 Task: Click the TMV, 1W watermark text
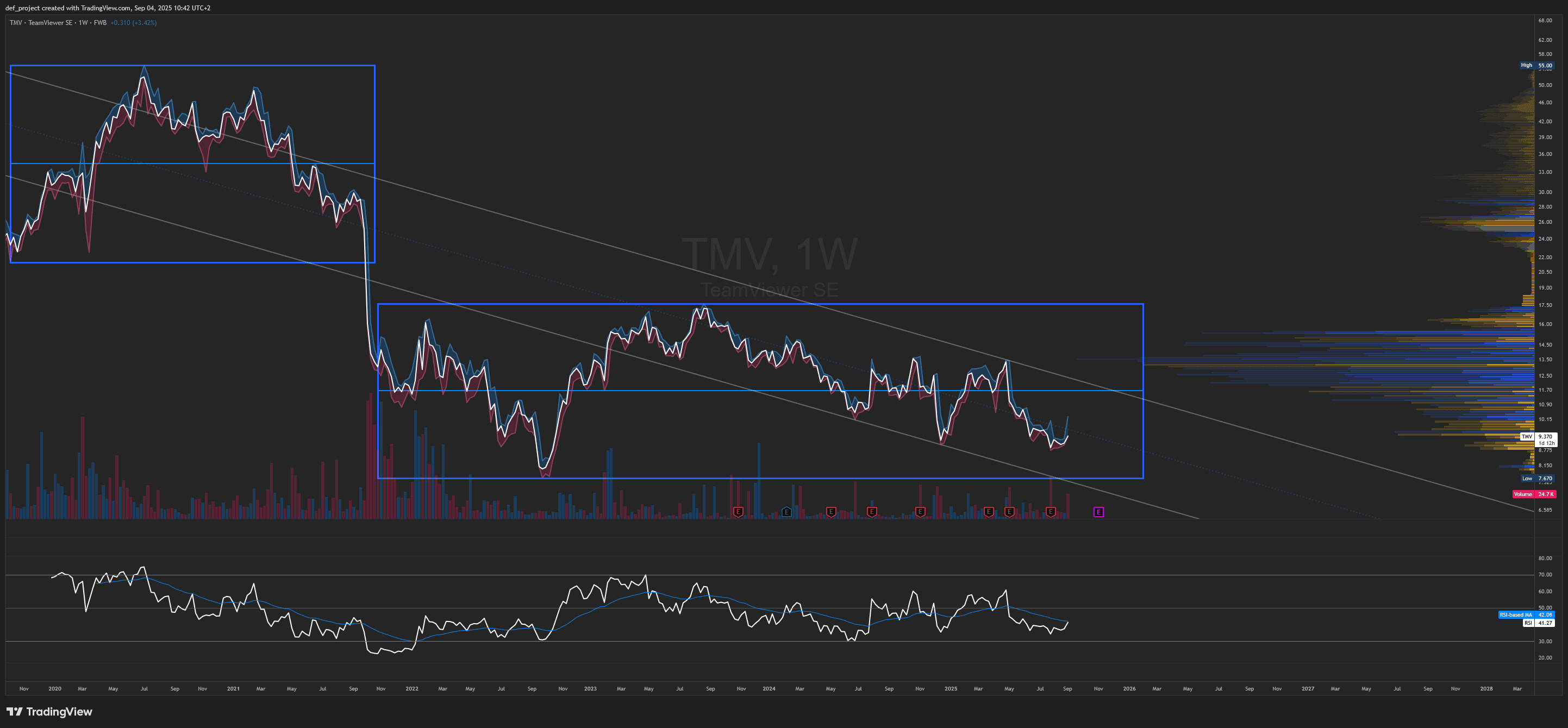[x=770, y=254]
